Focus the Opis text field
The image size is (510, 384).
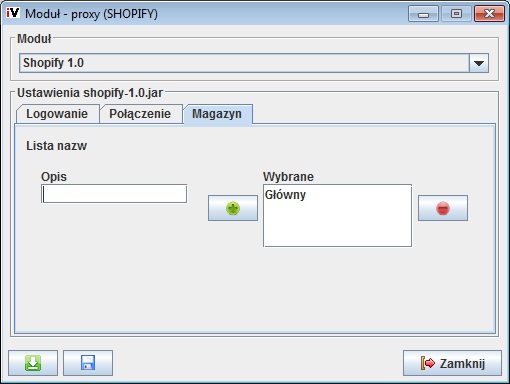tap(114, 194)
